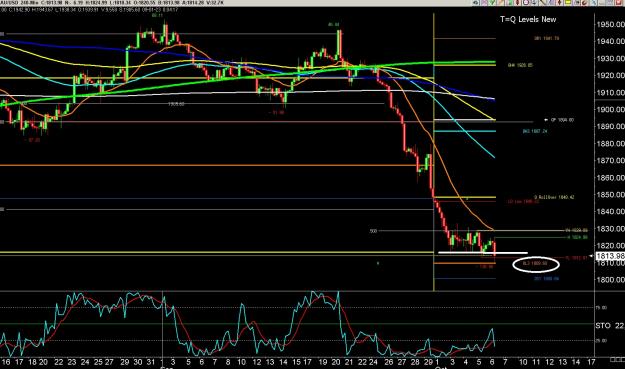
Task: Click the 1910.00 price axis label
Action: pyautogui.click(x=610, y=92)
